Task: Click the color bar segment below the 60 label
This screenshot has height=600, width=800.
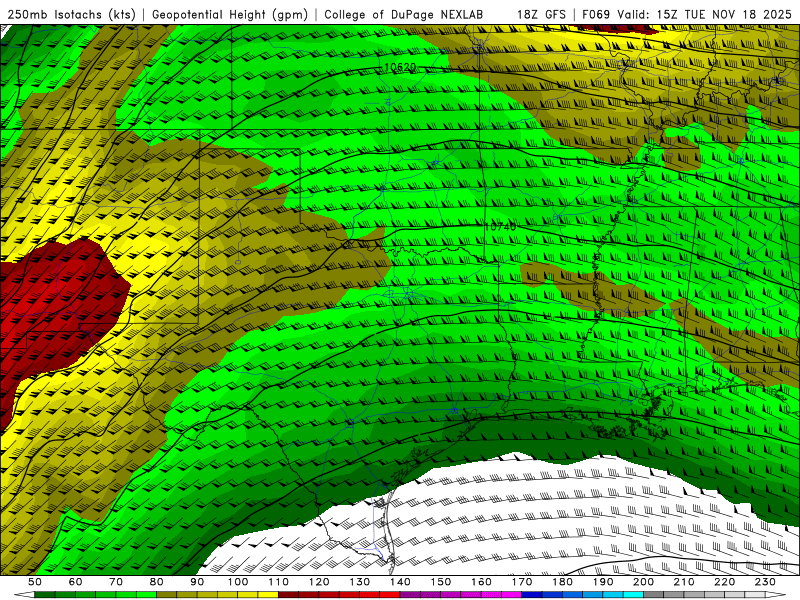Action: point(85,595)
